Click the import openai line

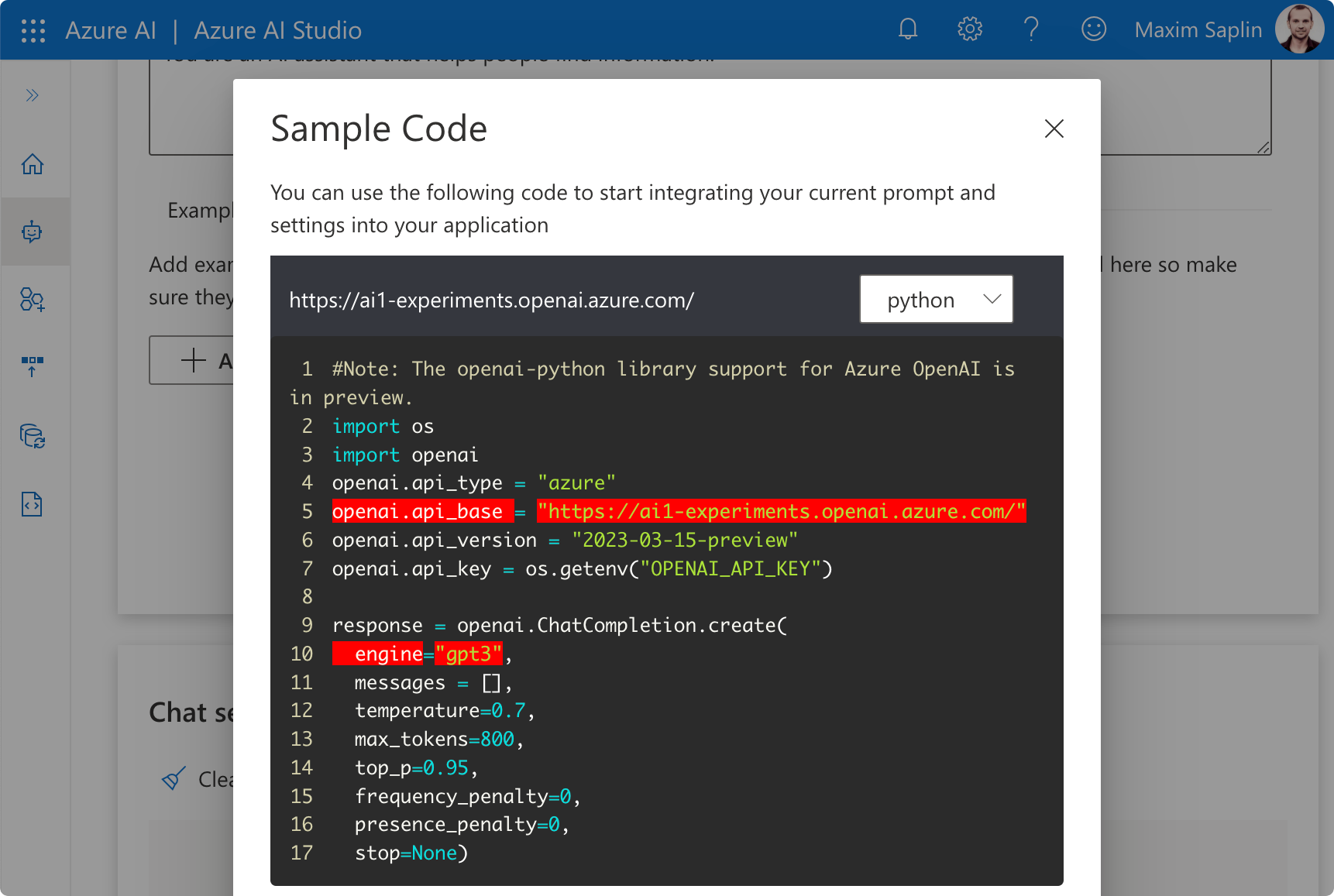[x=405, y=455]
